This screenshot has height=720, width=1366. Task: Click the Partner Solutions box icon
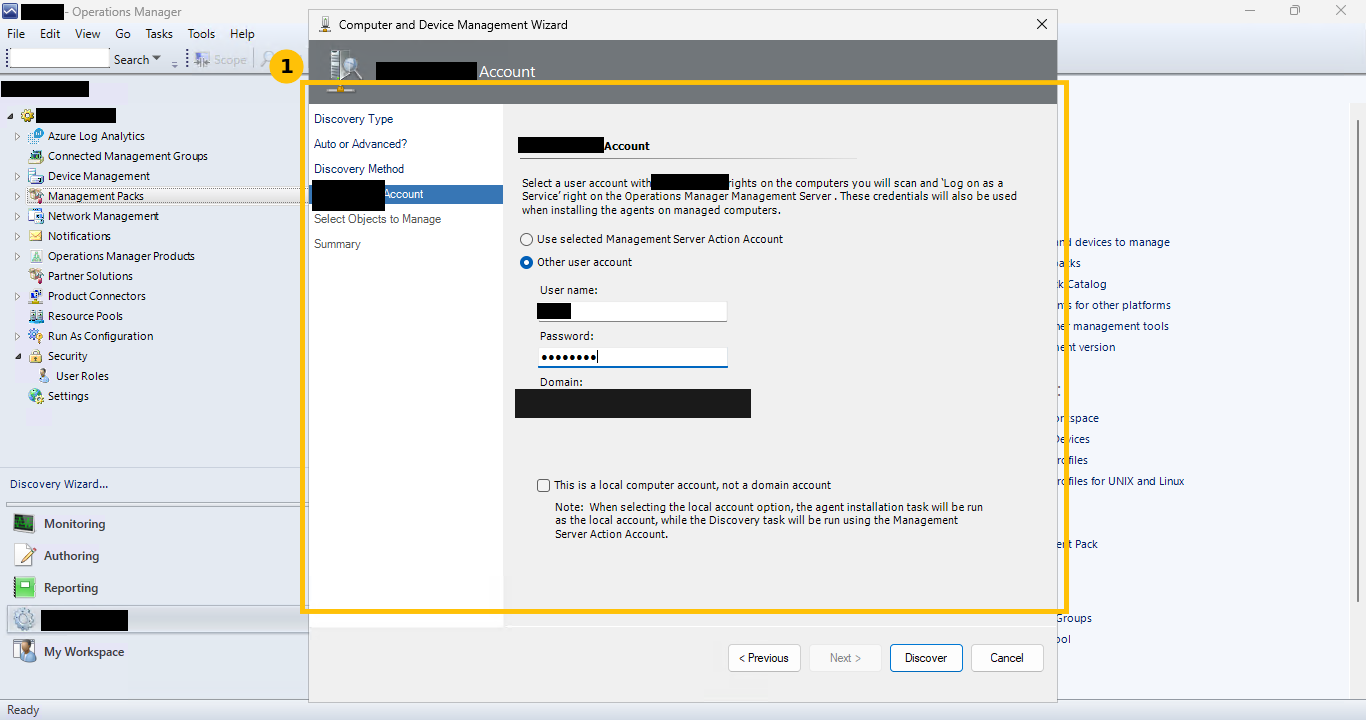pos(36,276)
